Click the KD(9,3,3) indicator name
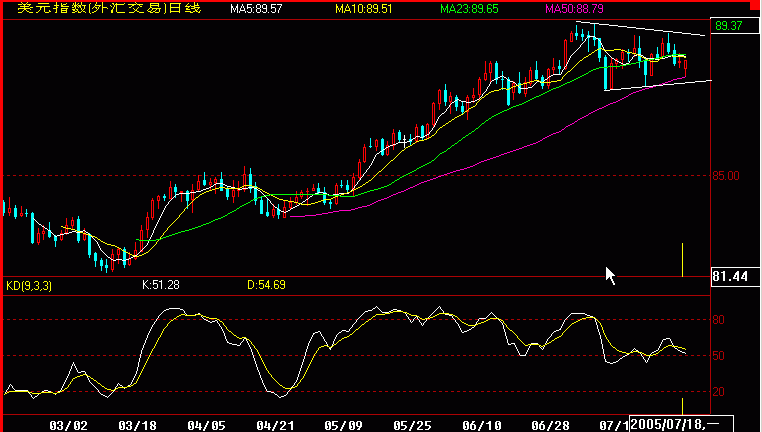The image size is (762, 432). [x=29, y=286]
